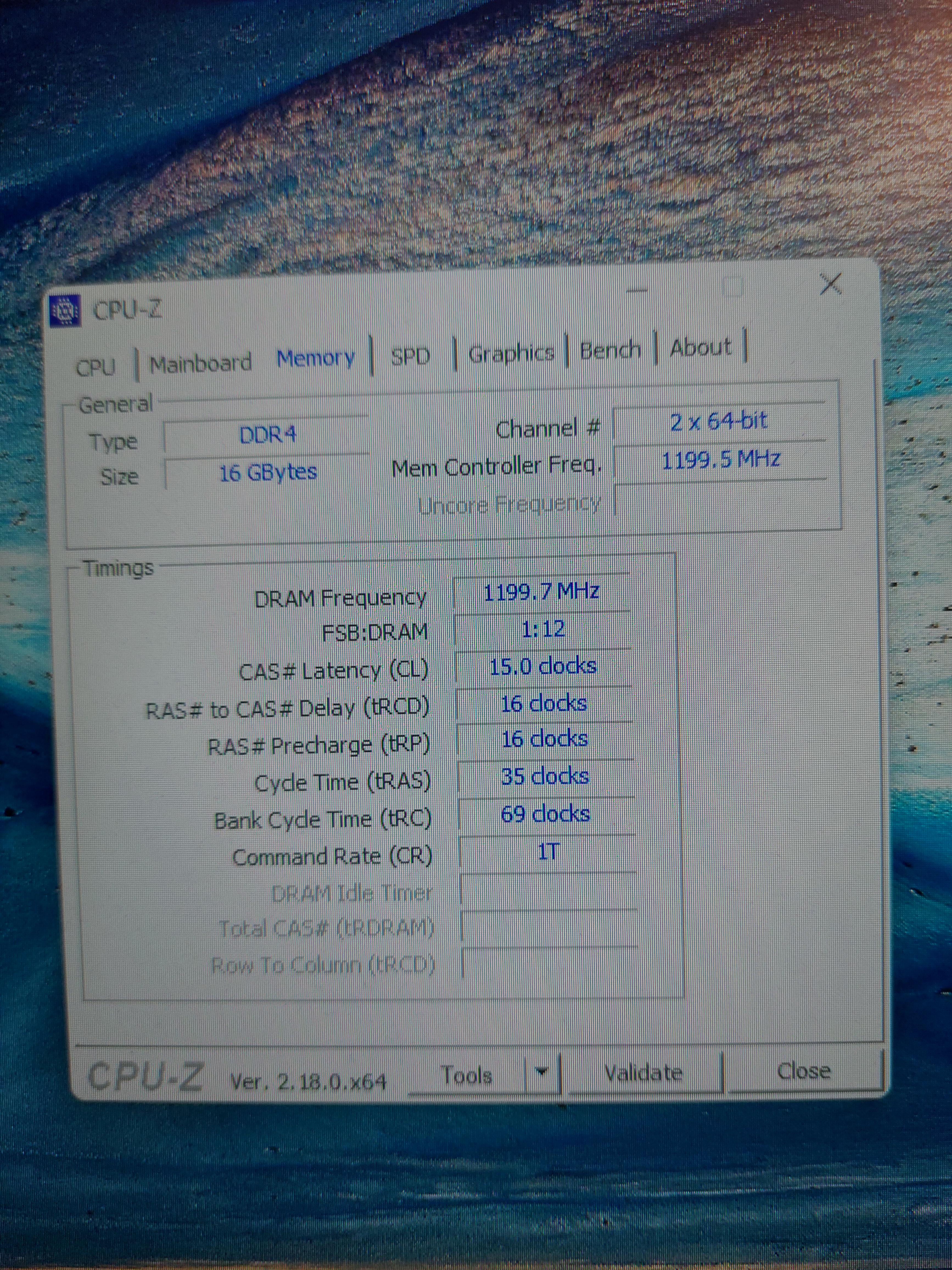Open the Mainboard tab
This screenshot has width=952, height=1270.
[200, 363]
